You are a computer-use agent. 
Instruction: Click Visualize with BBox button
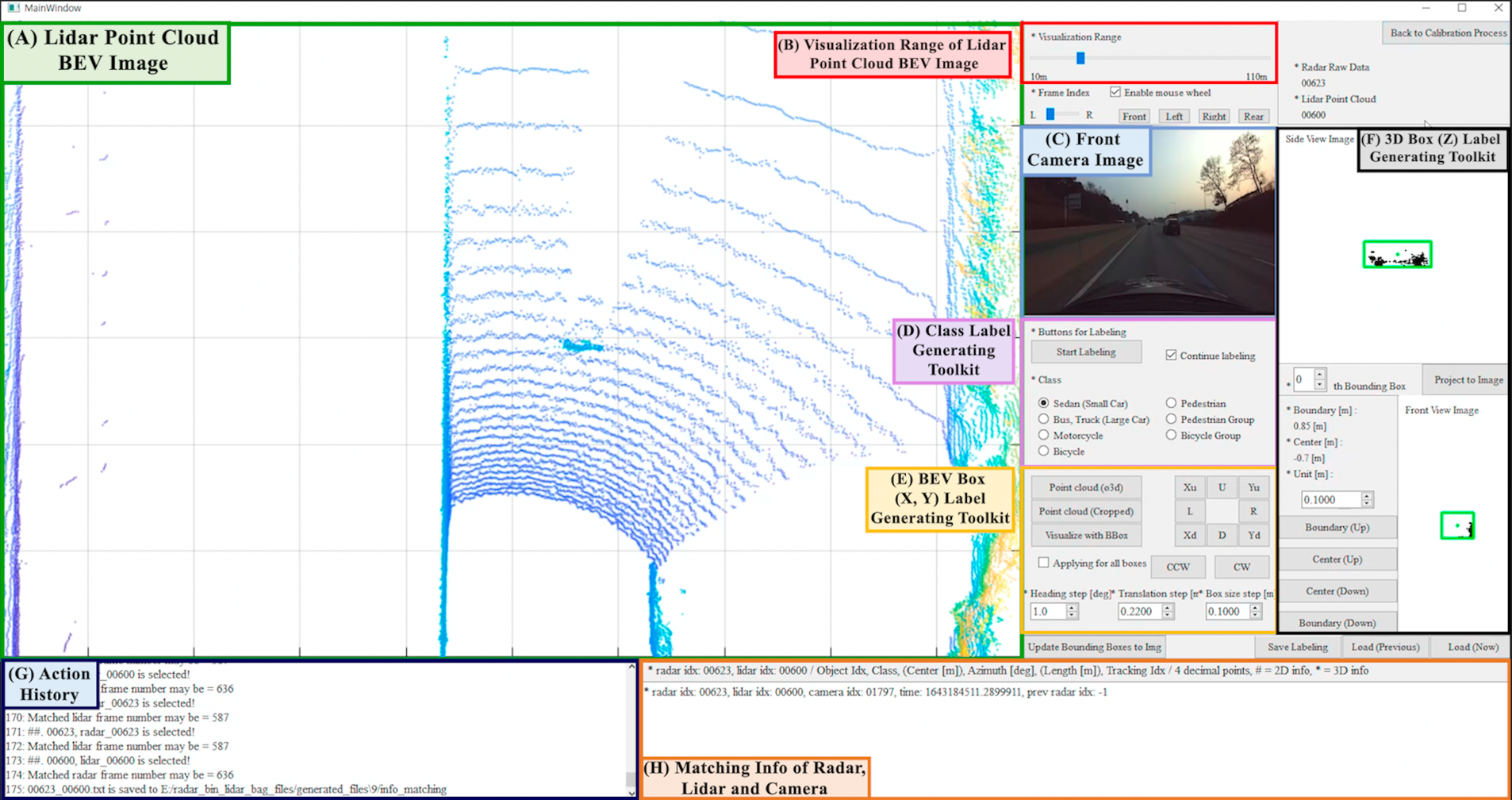(1086, 535)
